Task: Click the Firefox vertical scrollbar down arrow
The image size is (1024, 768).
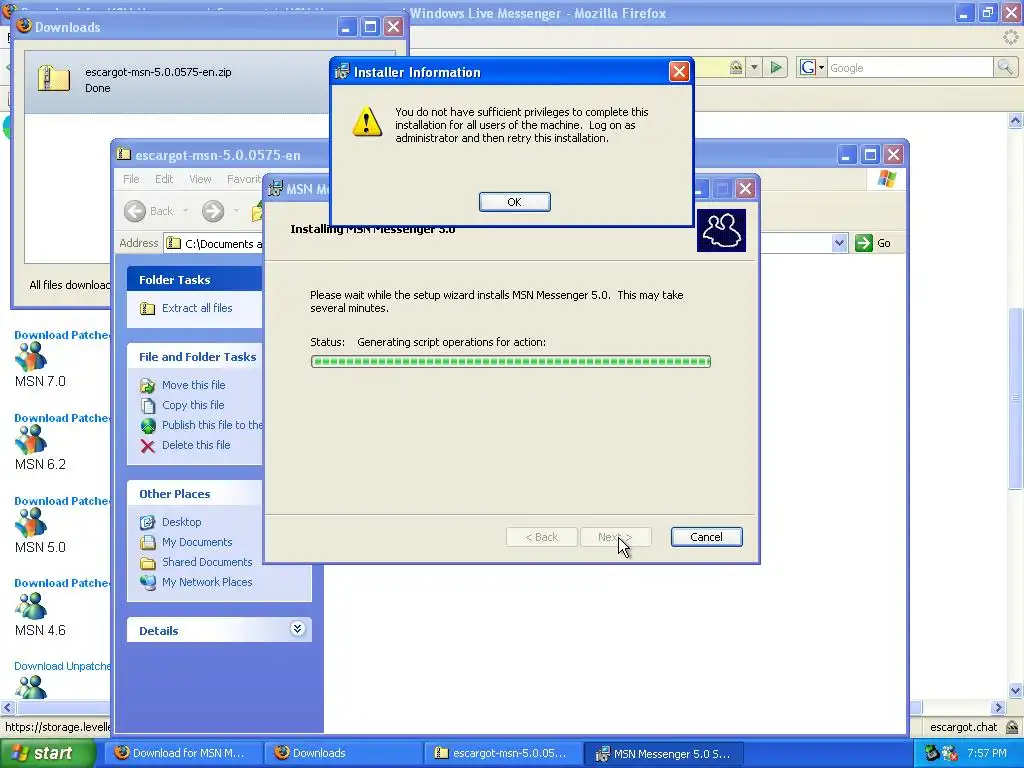Action: click(x=1015, y=690)
